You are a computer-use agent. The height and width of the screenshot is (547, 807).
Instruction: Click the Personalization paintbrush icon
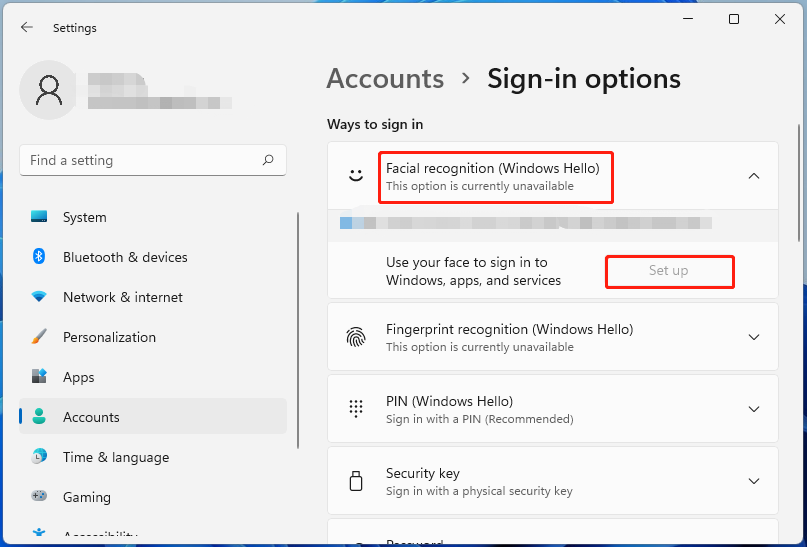39,337
